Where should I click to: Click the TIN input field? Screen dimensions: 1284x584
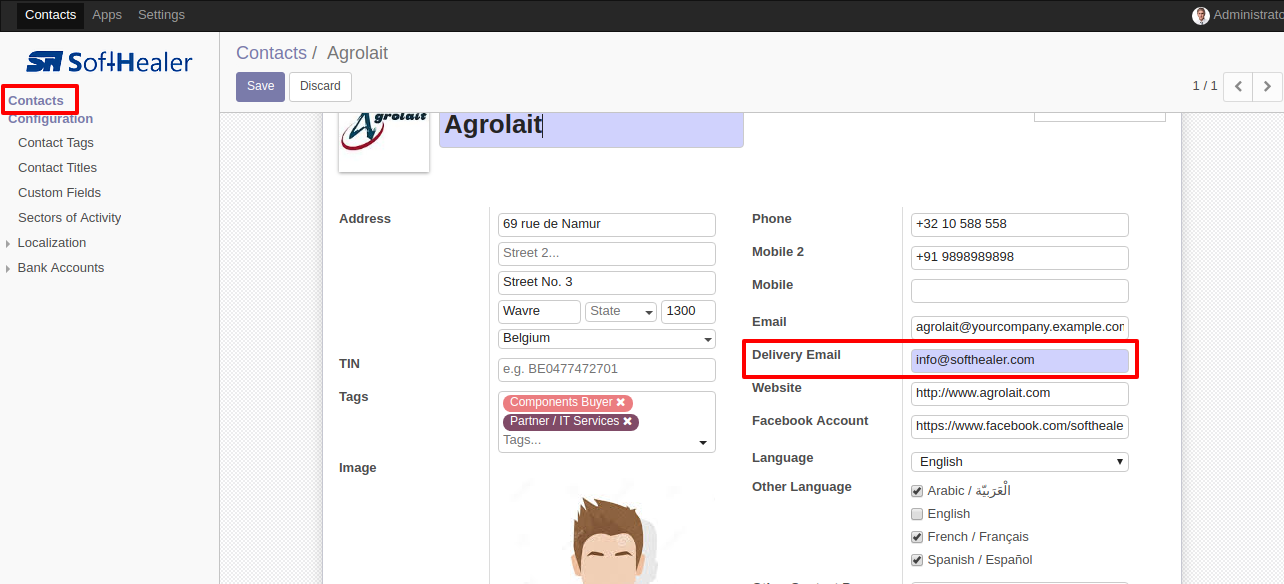[x=607, y=370]
